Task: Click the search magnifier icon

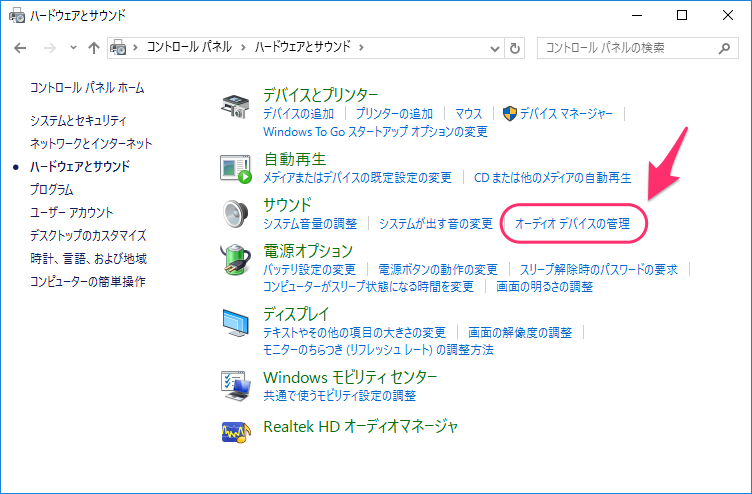Action: point(725,48)
